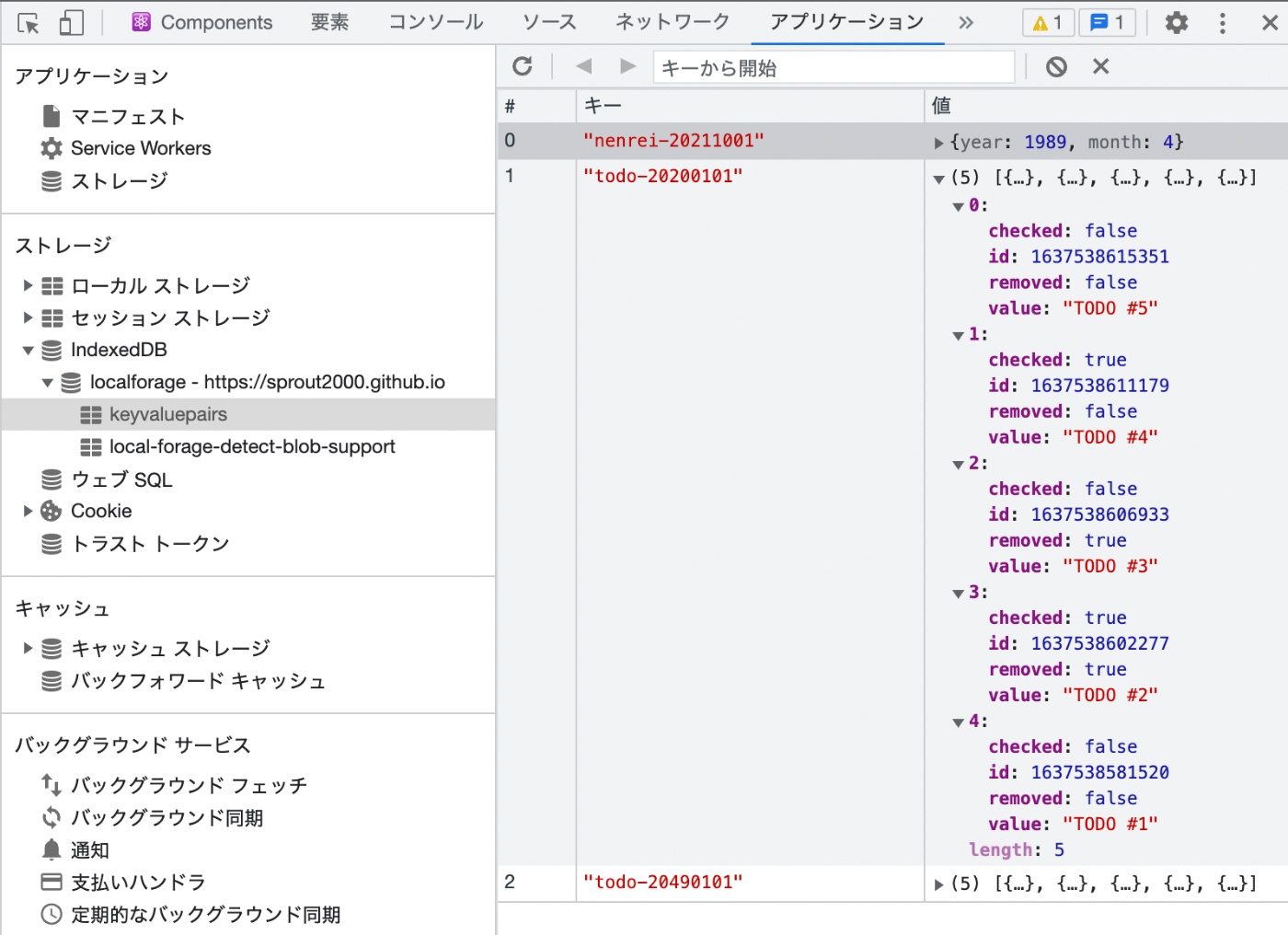Select the todo-20200101 key cell
Image resolution: width=1288 pixels, height=935 pixels.
pos(662,176)
